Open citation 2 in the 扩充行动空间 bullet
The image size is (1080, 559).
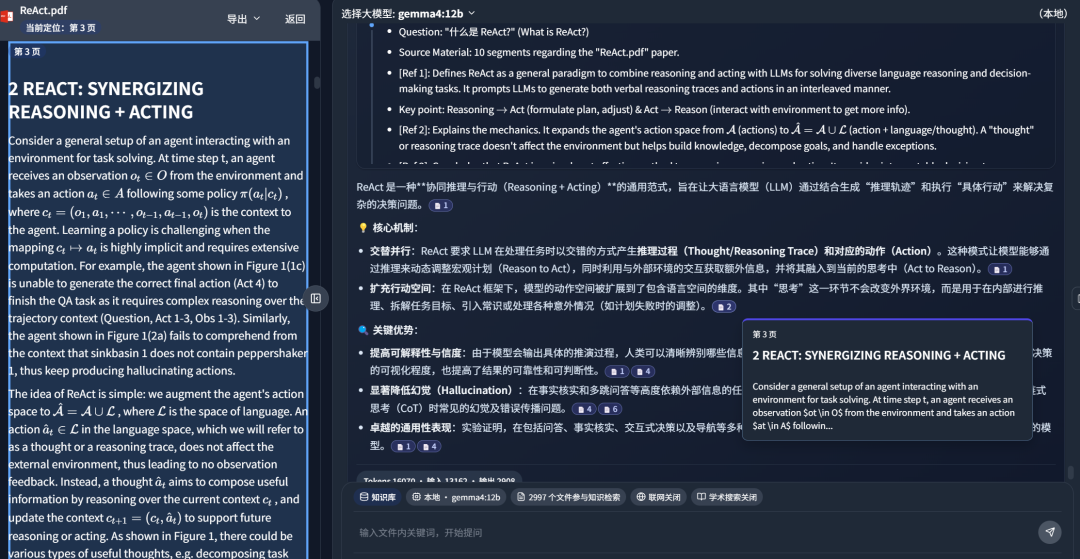(x=723, y=306)
